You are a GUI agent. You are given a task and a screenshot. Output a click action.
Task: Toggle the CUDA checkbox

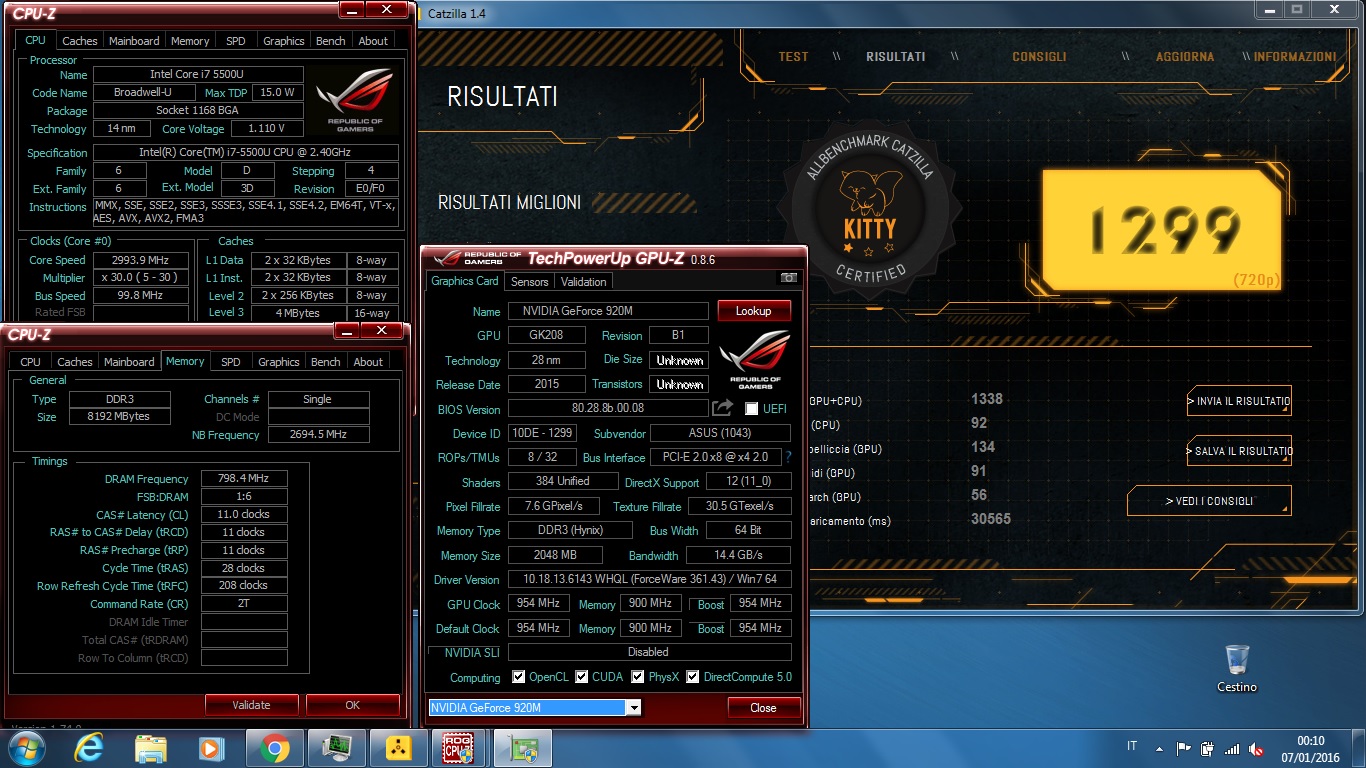coord(582,677)
